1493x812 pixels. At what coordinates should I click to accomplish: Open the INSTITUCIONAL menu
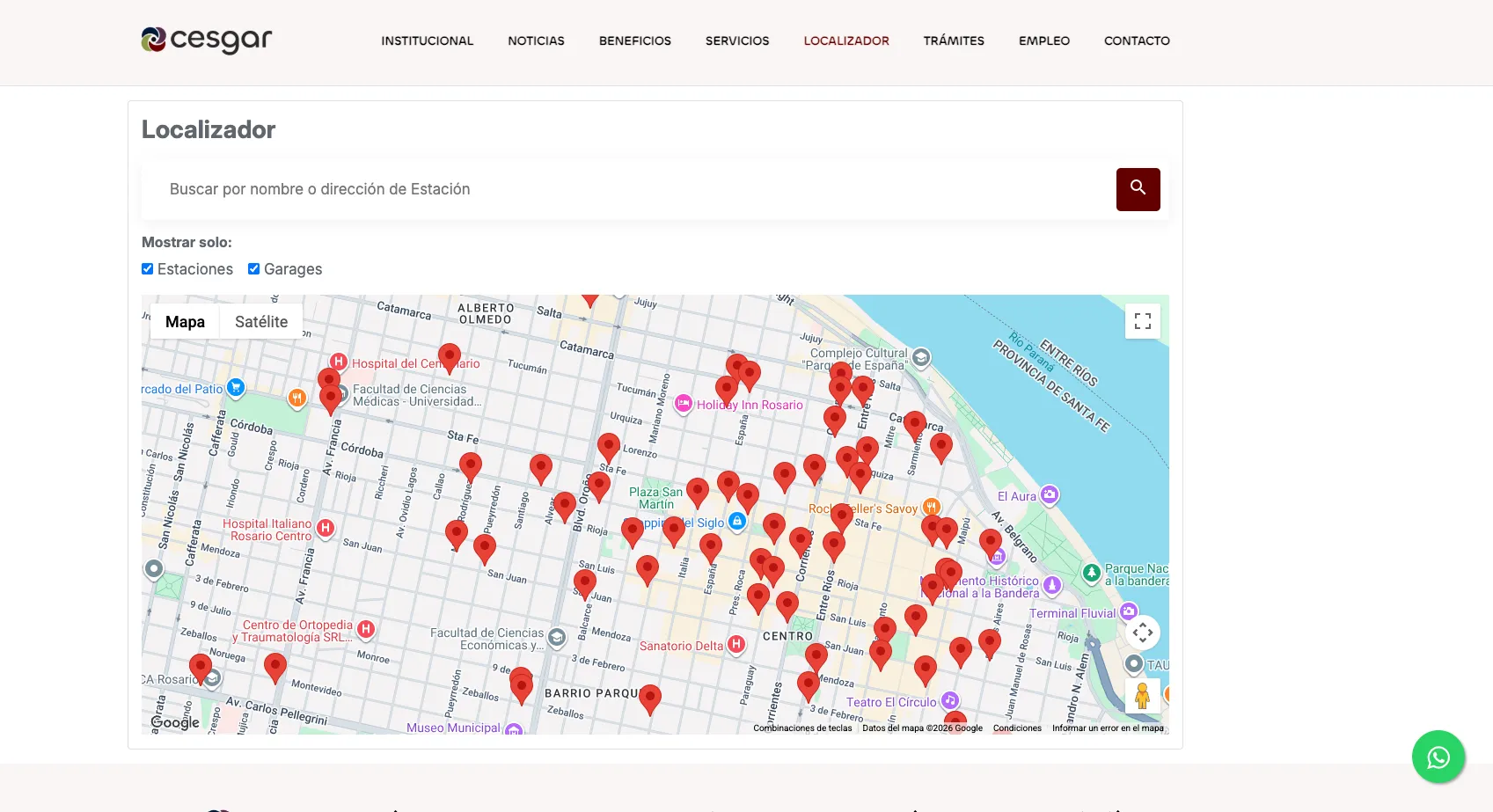tap(427, 40)
